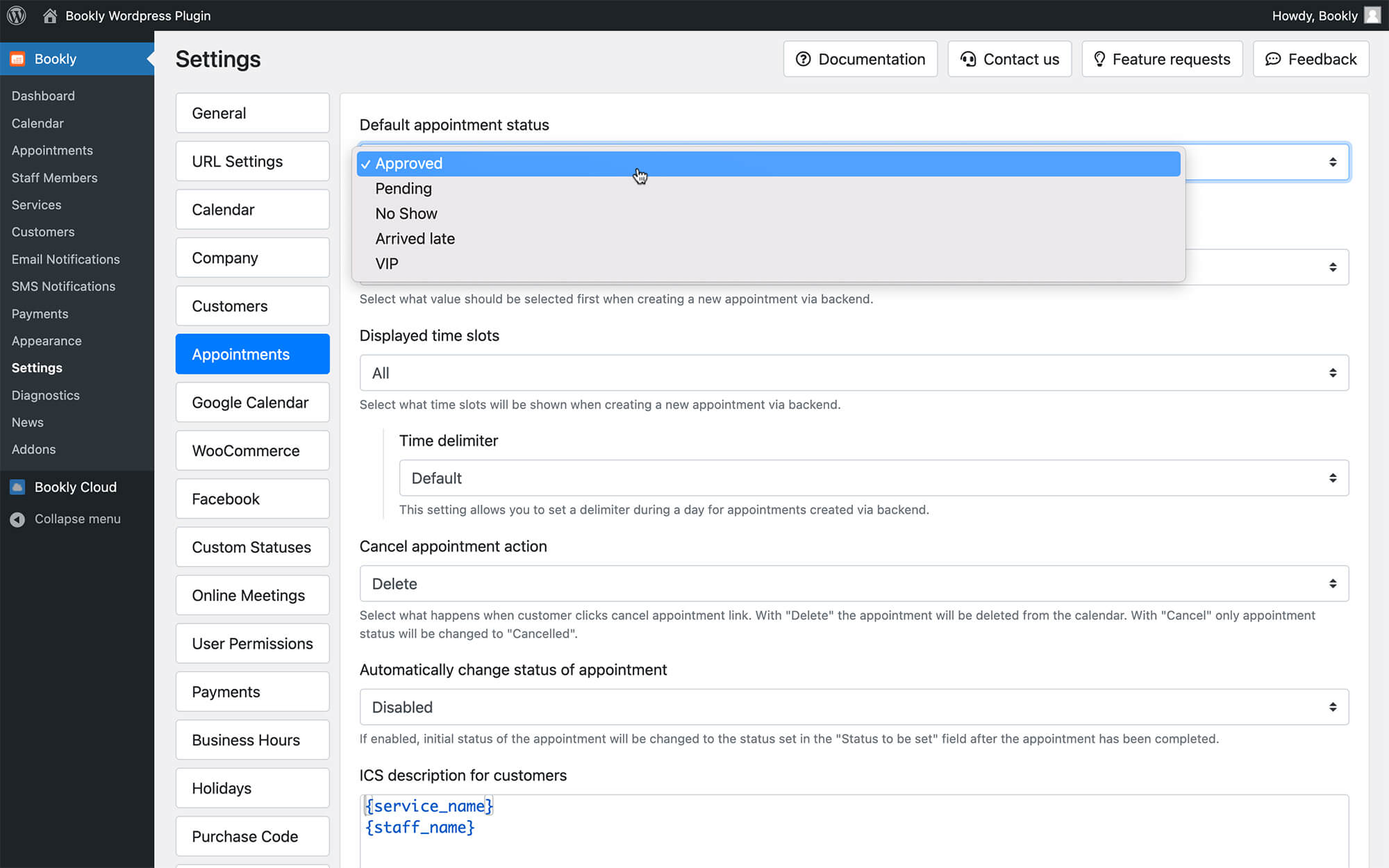Click the Feature requests lightbulb icon
This screenshot has height=868, width=1389.
coord(1099,59)
